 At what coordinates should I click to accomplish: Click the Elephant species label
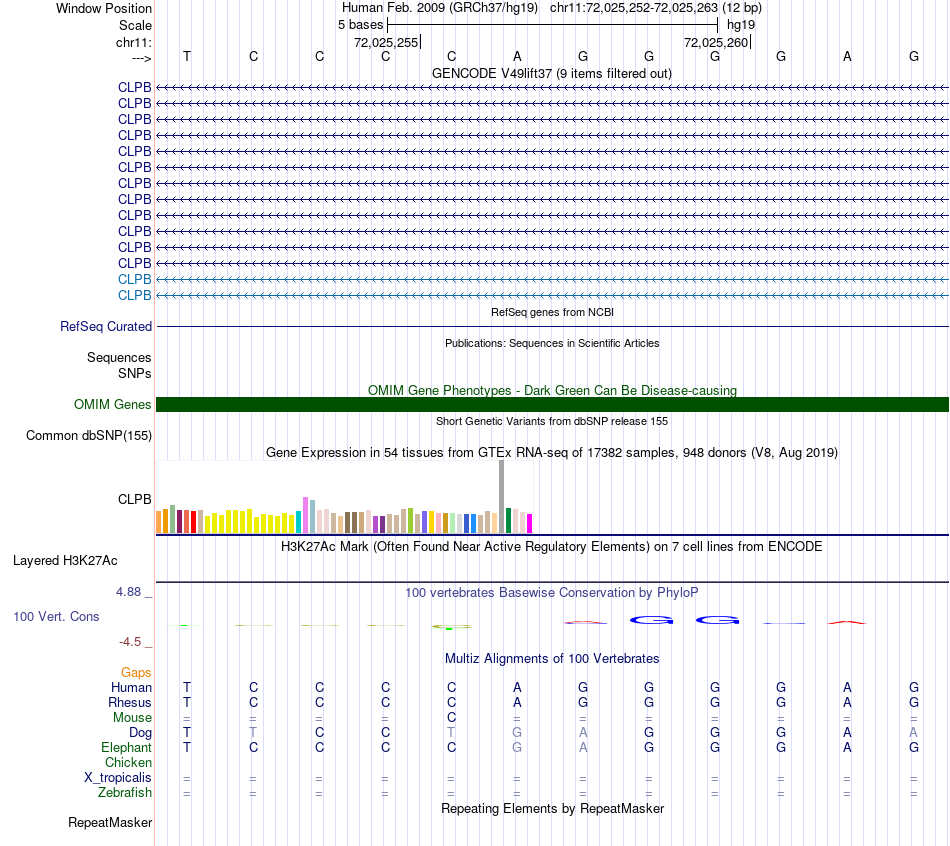click(x=127, y=747)
